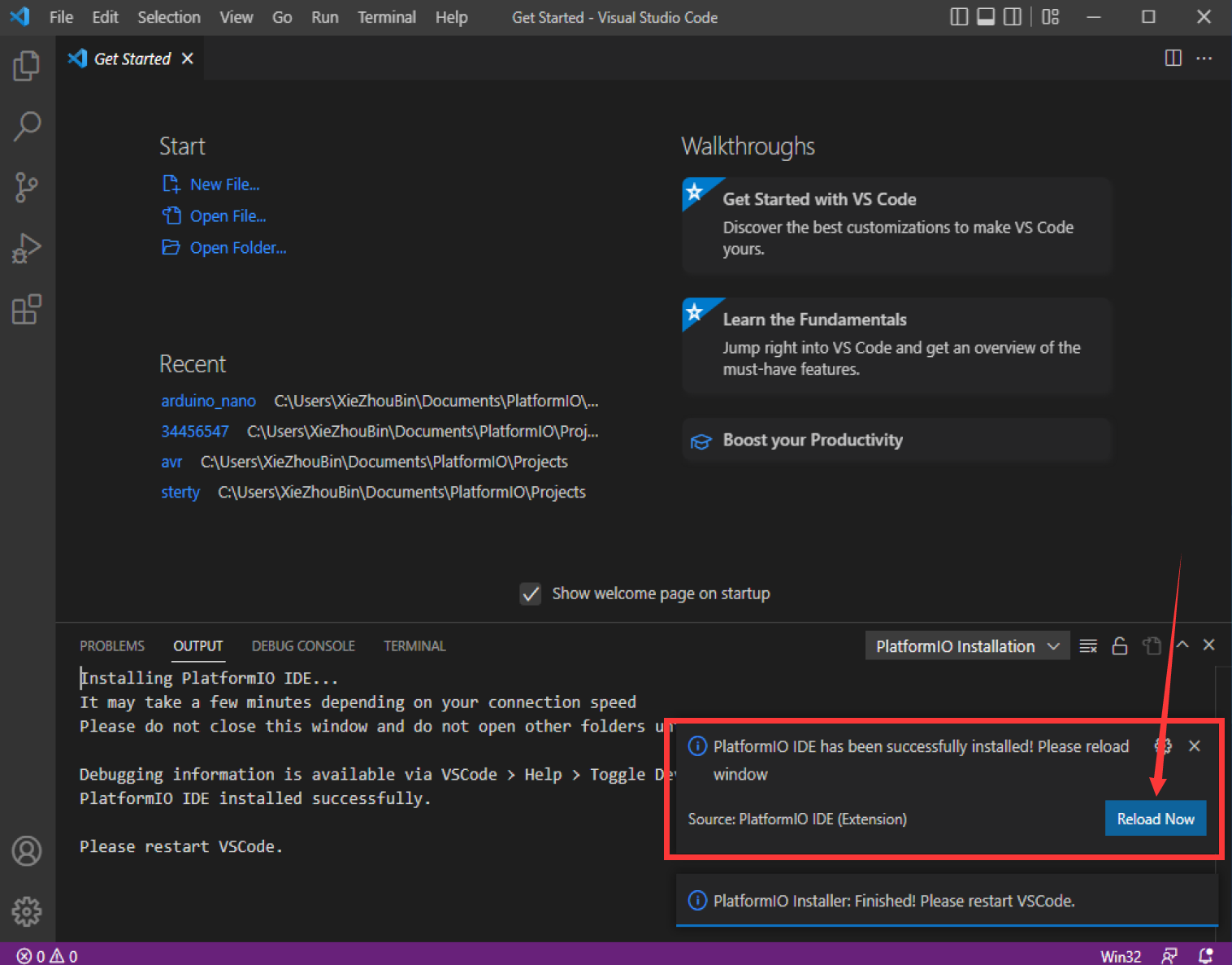Image resolution: width=1232 pixels, height=965 pixels.
Task: Open the Terminal menu
Action: pos(386,17)
